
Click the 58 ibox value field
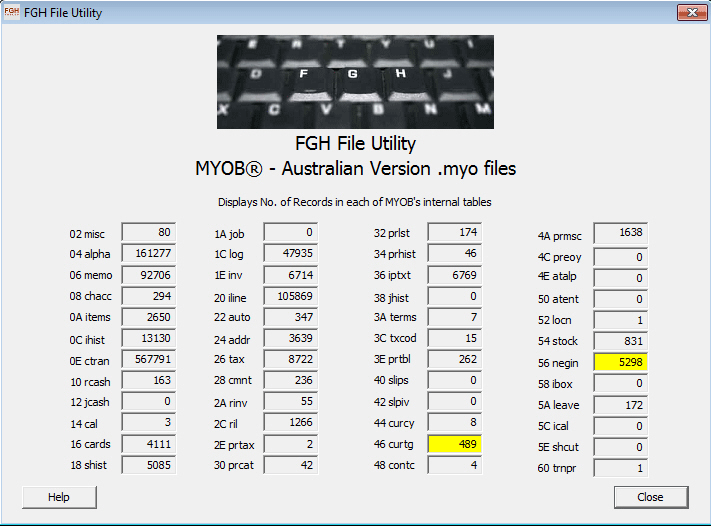[x=620, y=383]
